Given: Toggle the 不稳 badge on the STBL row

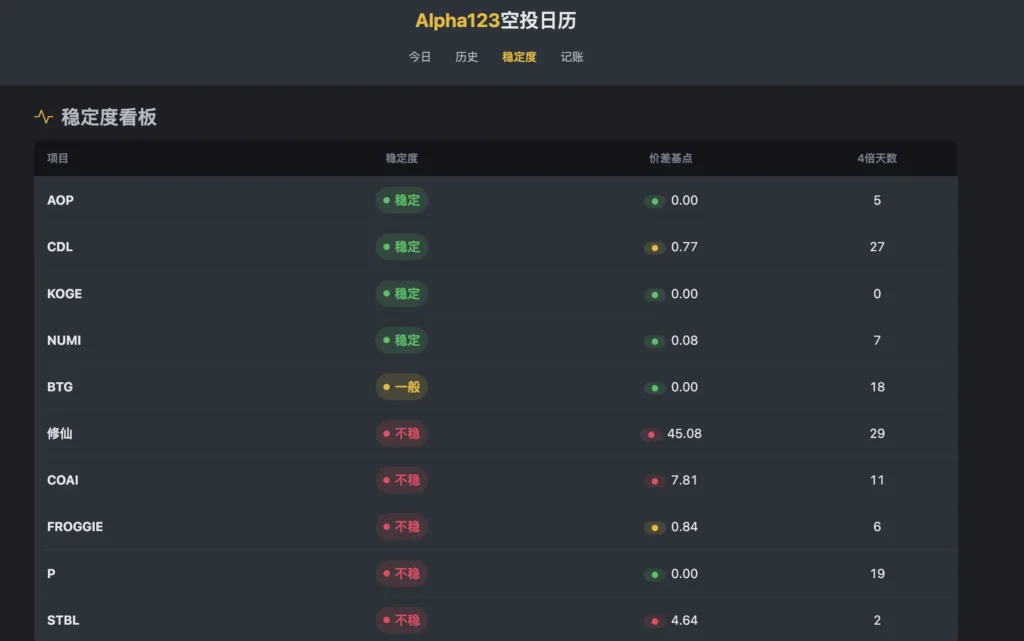Looking at the screenshot, I should pos(401,620).
